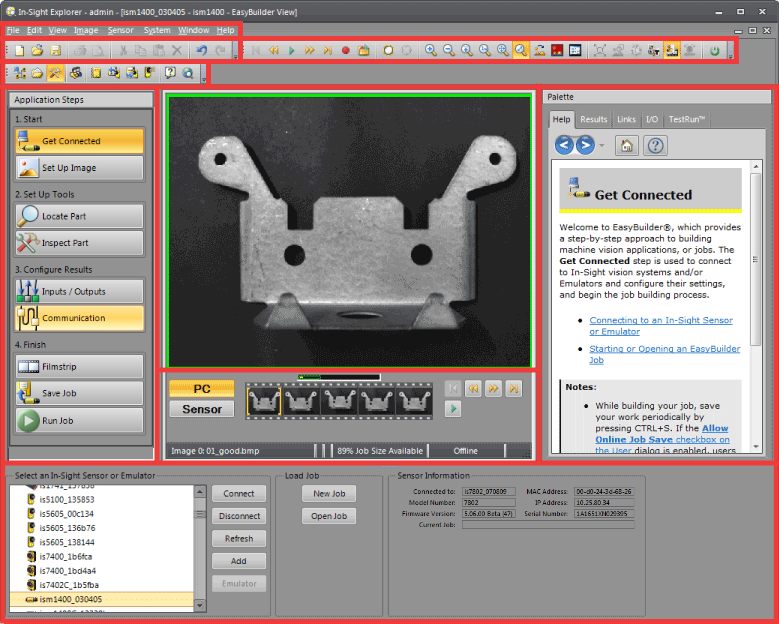
Task: Click the Undo arrow icon
Action: [x=201, y=50]
